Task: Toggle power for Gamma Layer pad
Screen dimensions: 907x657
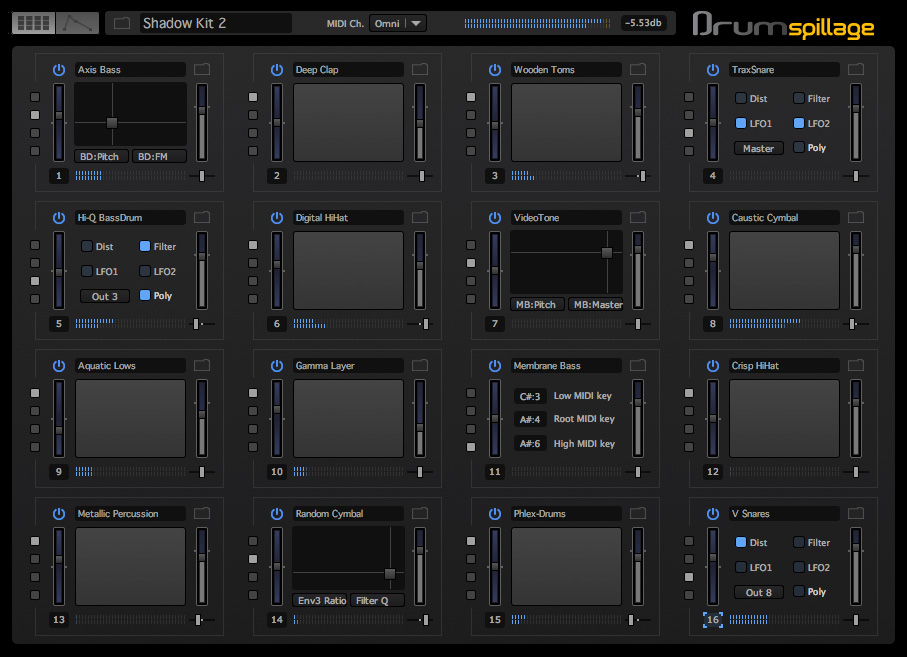Action: pyautogui.click(x=277, y=366)
